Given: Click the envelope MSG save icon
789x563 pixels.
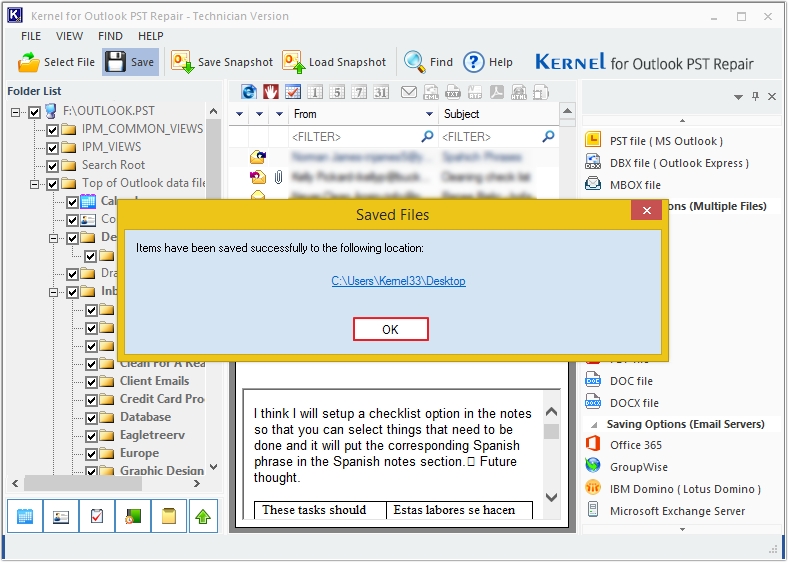Looking at the screenshot, I should click(x=409, y=92).
